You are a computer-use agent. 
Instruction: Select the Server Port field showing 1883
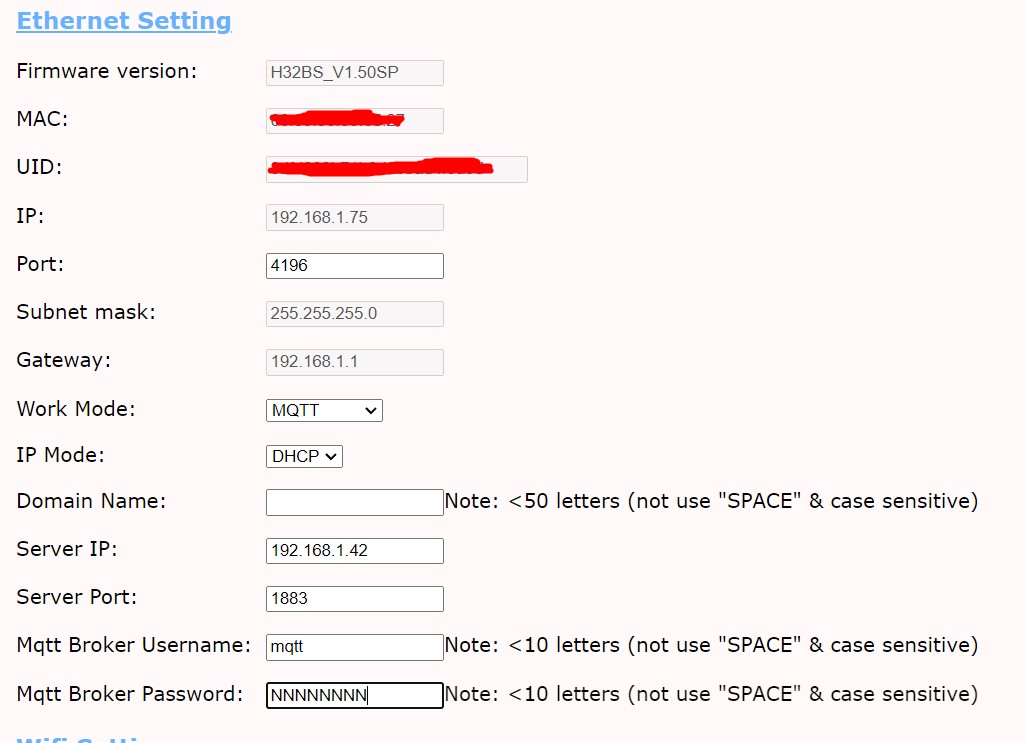354,599
